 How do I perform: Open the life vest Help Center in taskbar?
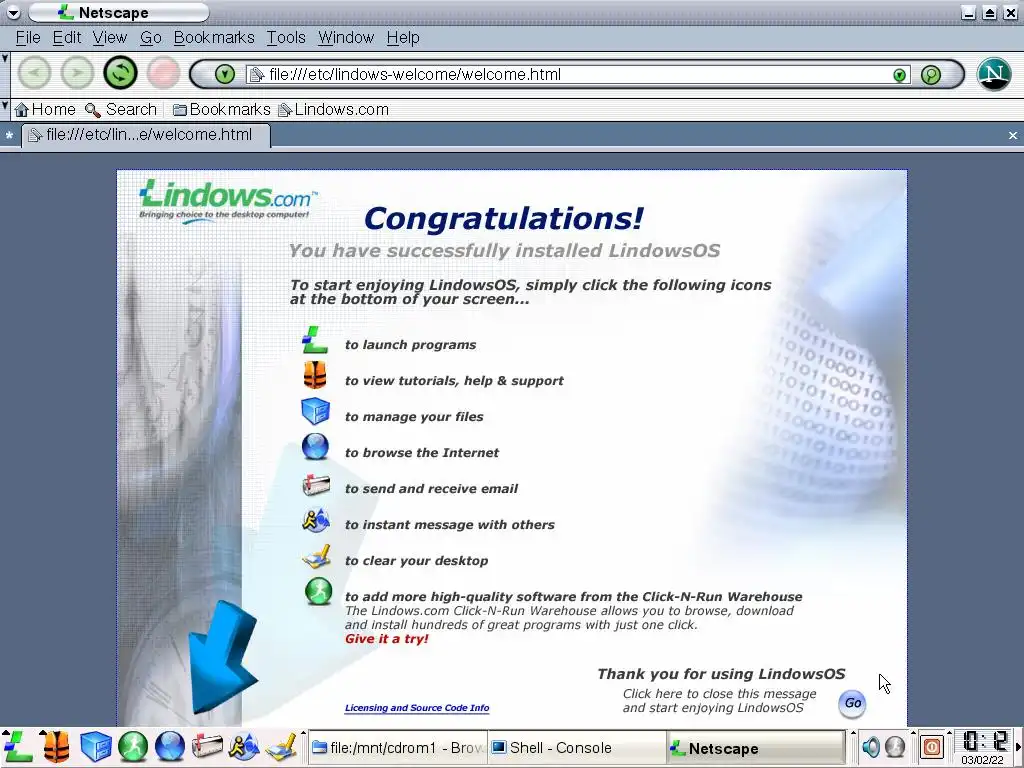click(57, 746)
